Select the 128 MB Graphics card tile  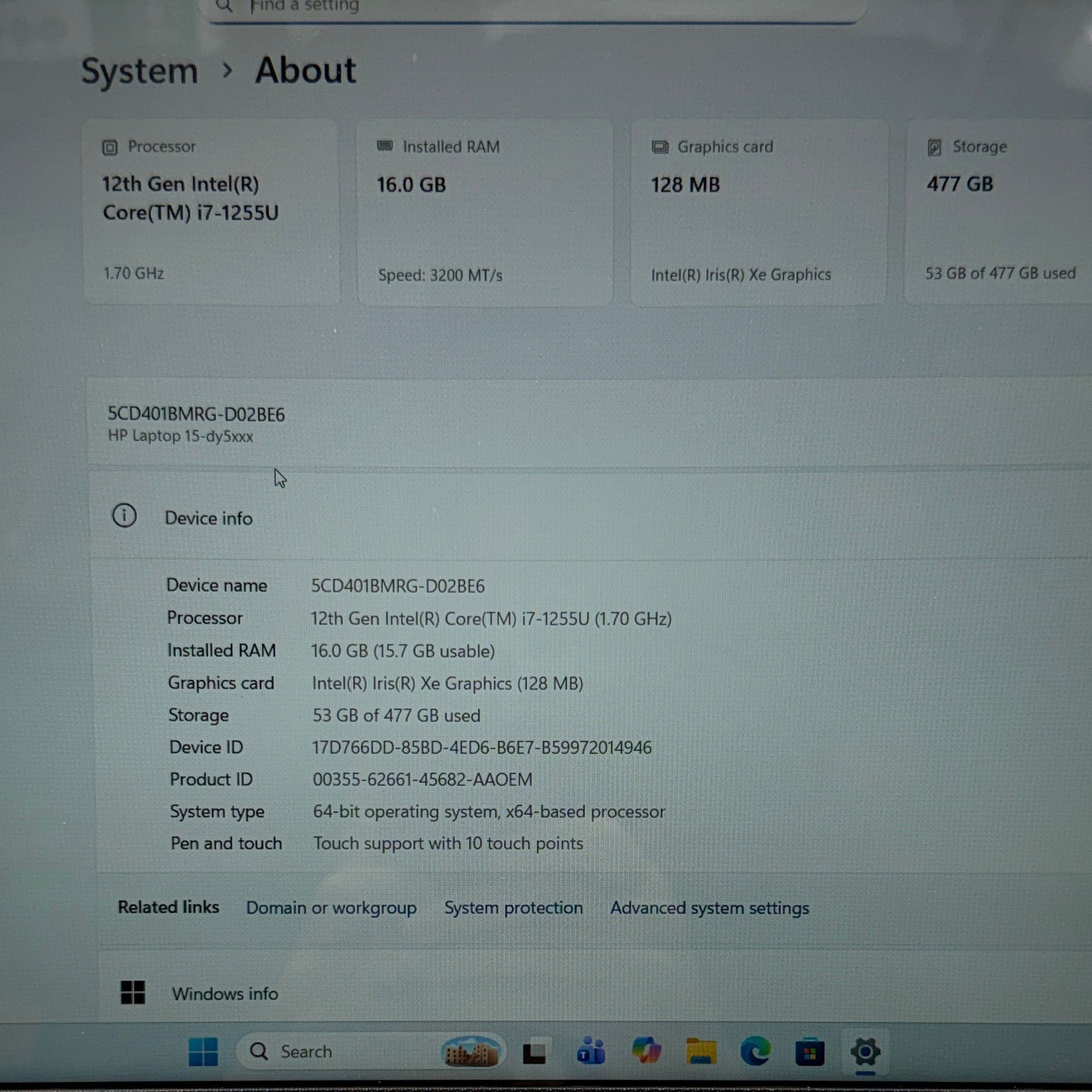758,212
